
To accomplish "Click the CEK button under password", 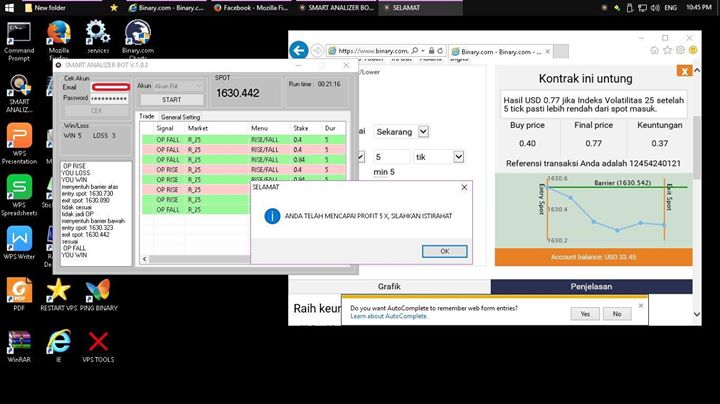I will (96, 111).
